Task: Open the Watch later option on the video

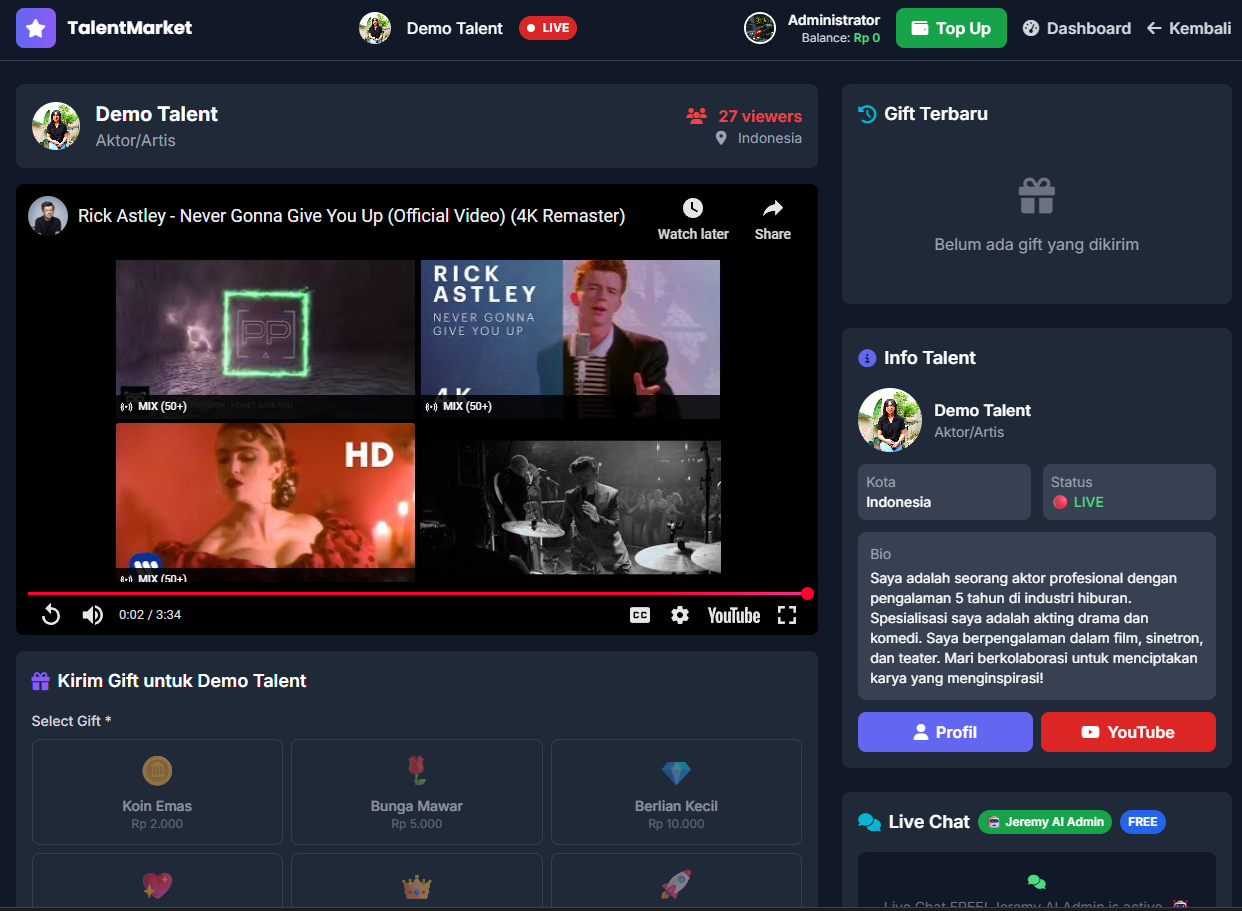Action: point(693,218)
